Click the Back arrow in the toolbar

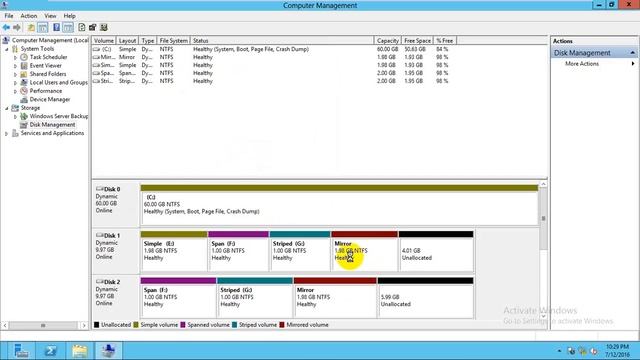coord(6,27)
